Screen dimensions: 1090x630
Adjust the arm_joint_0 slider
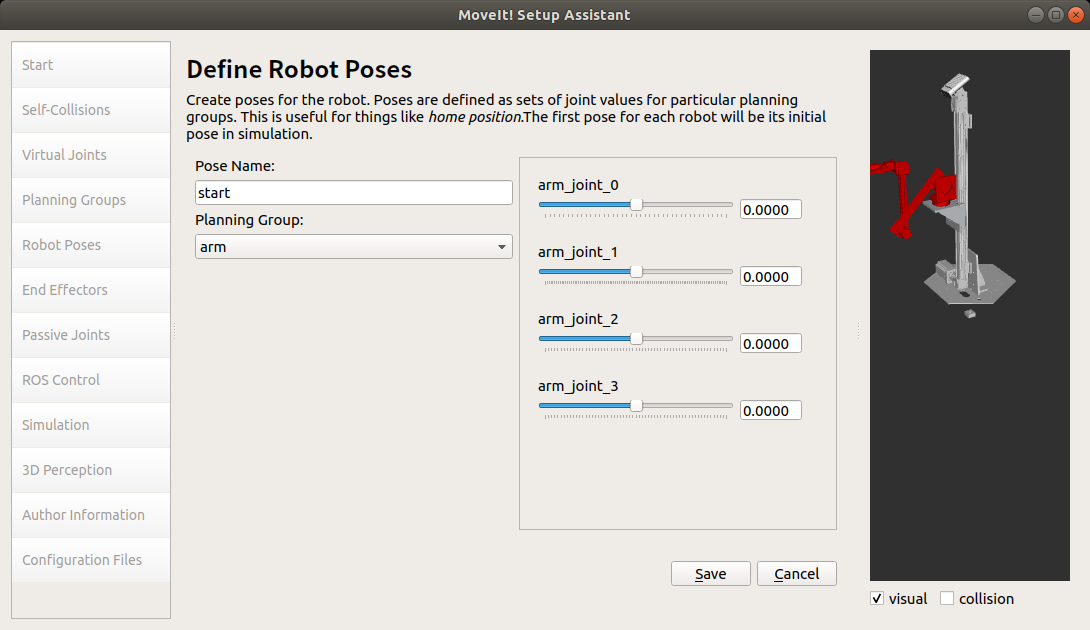tap(635, 205)
